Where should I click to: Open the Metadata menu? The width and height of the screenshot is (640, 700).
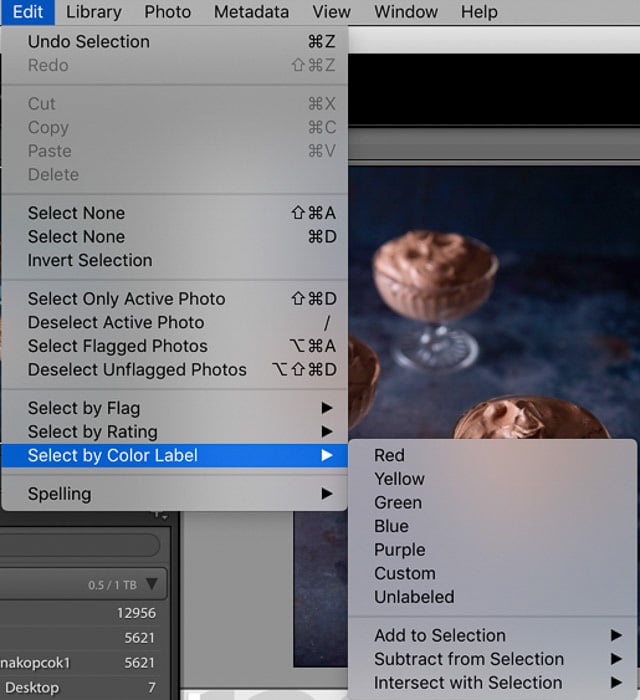coord(251,12)
